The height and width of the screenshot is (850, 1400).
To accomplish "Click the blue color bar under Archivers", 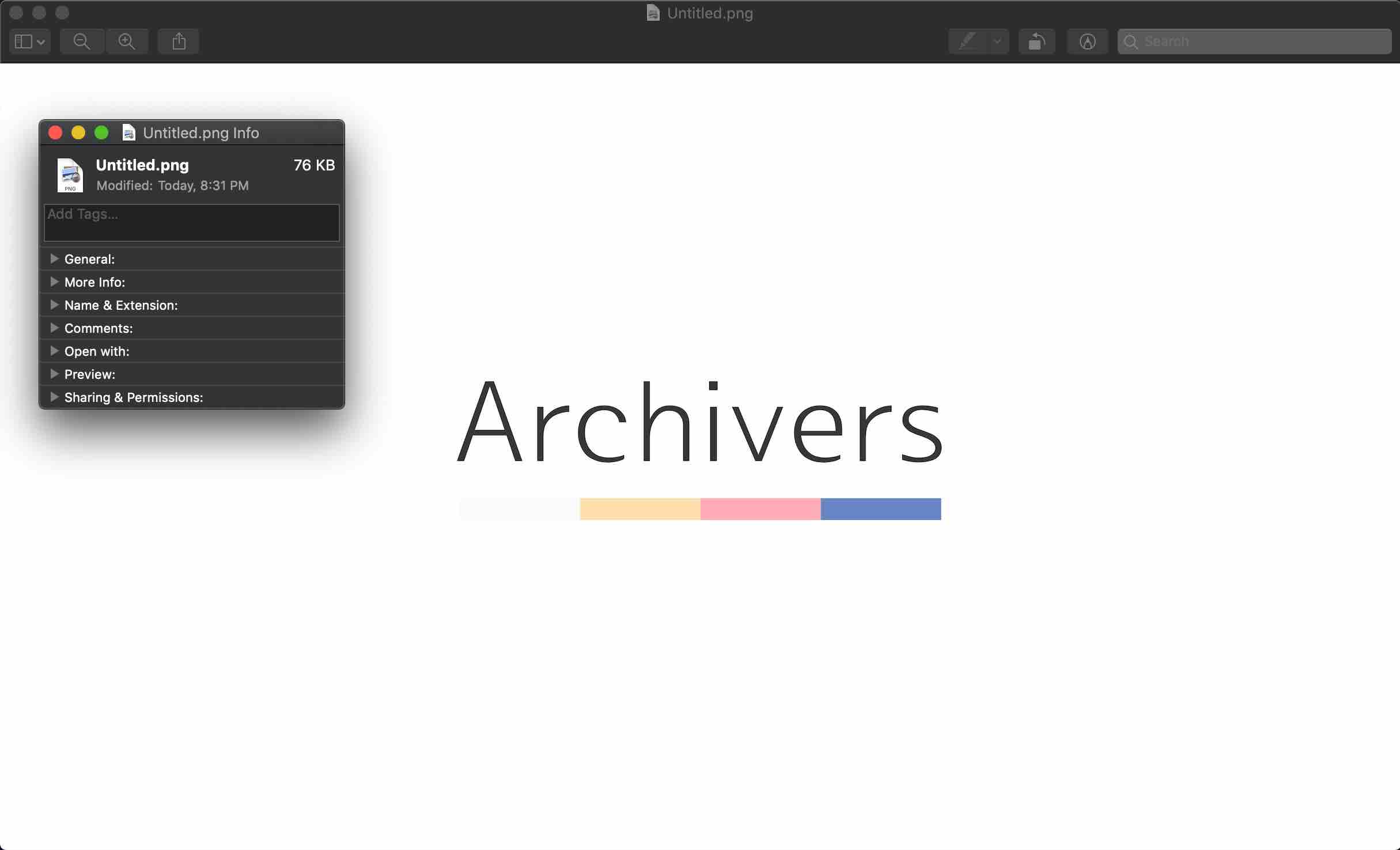I will point(880,509).
